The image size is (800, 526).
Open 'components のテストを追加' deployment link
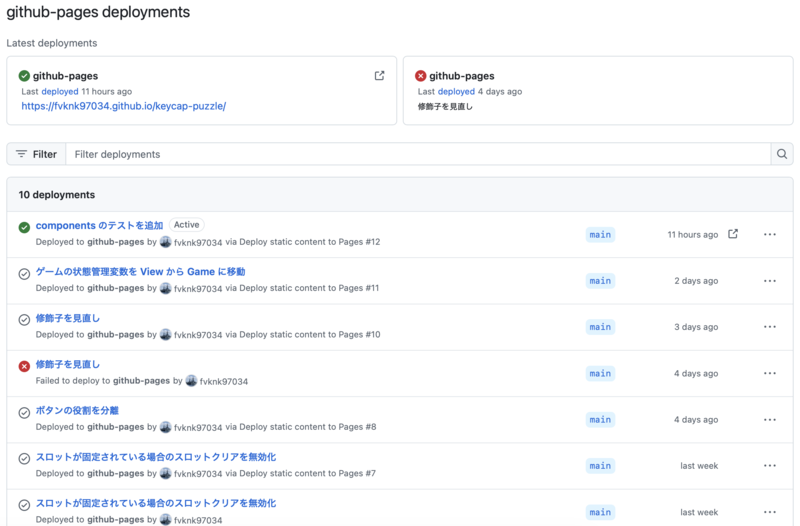[99, 226]
